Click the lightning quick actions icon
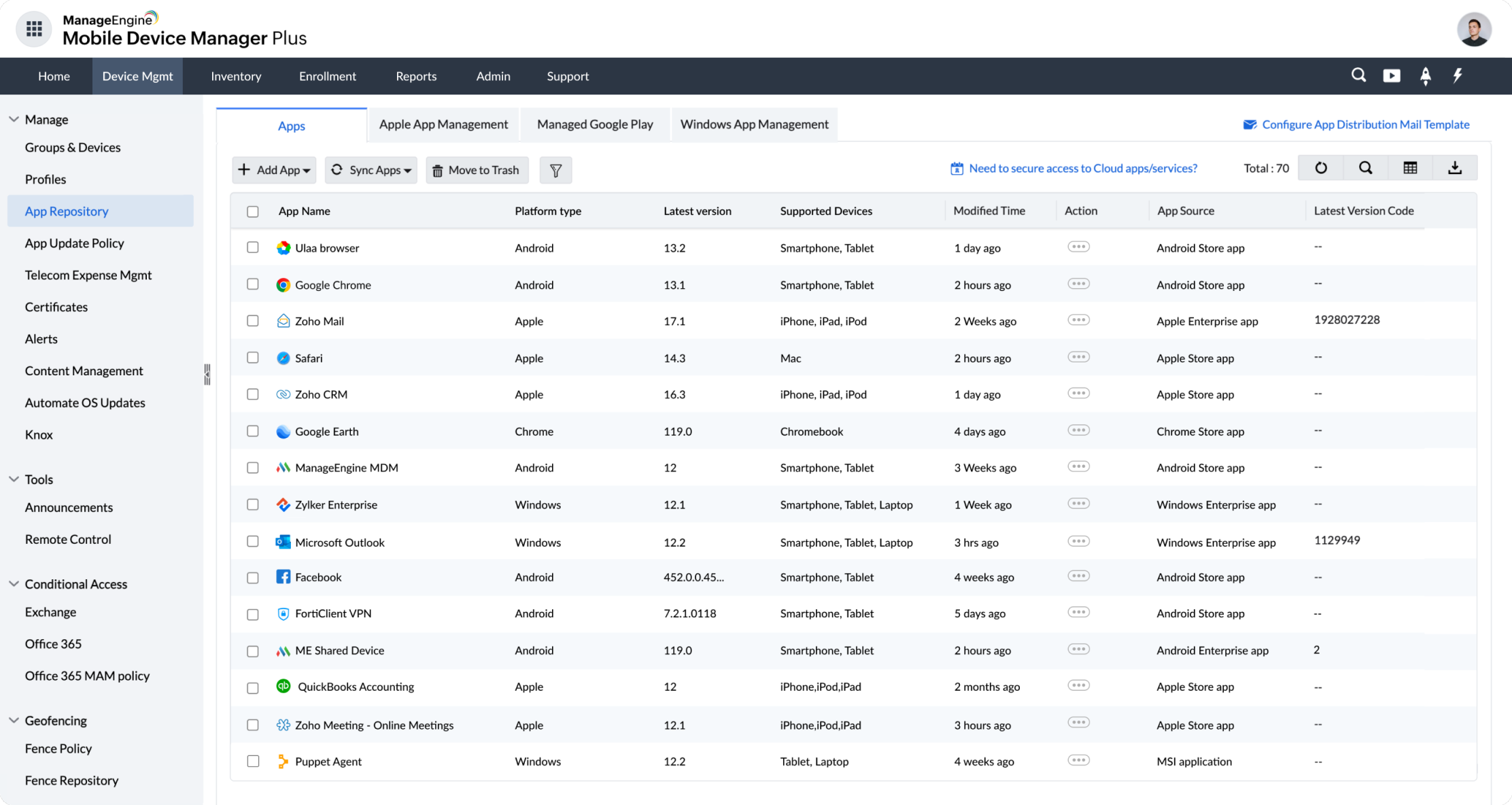Viewport: 1512px width, 805px height. click(x=1458, y=75)
